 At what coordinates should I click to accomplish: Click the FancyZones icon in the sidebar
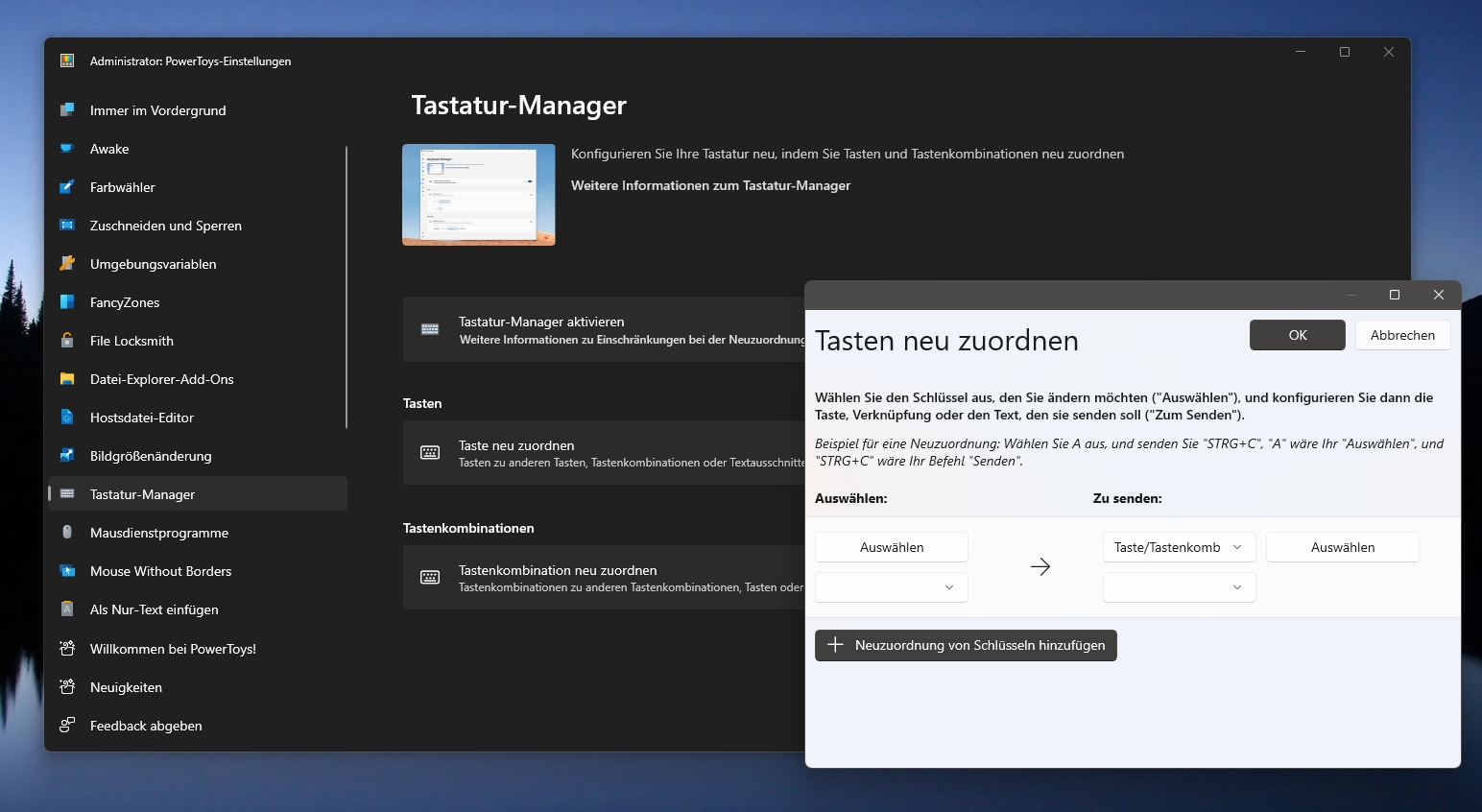coord(67,302)
